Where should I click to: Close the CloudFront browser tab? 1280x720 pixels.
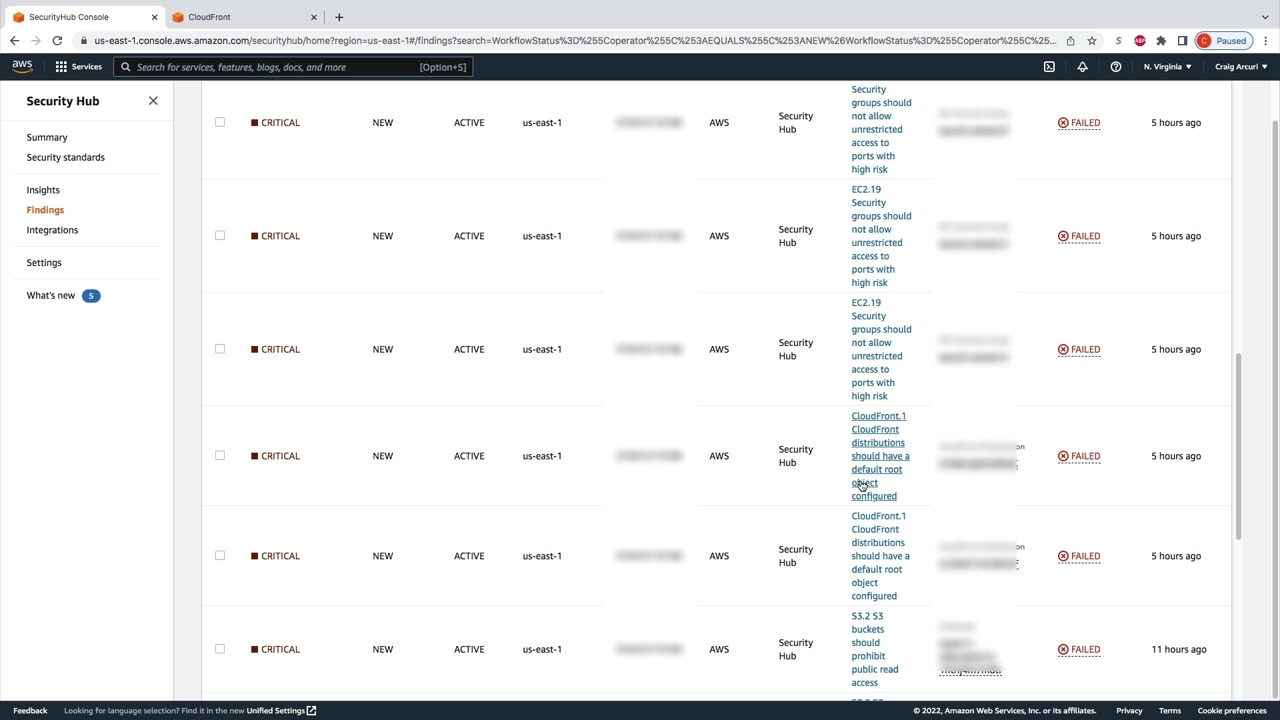(x=314, y=17)
